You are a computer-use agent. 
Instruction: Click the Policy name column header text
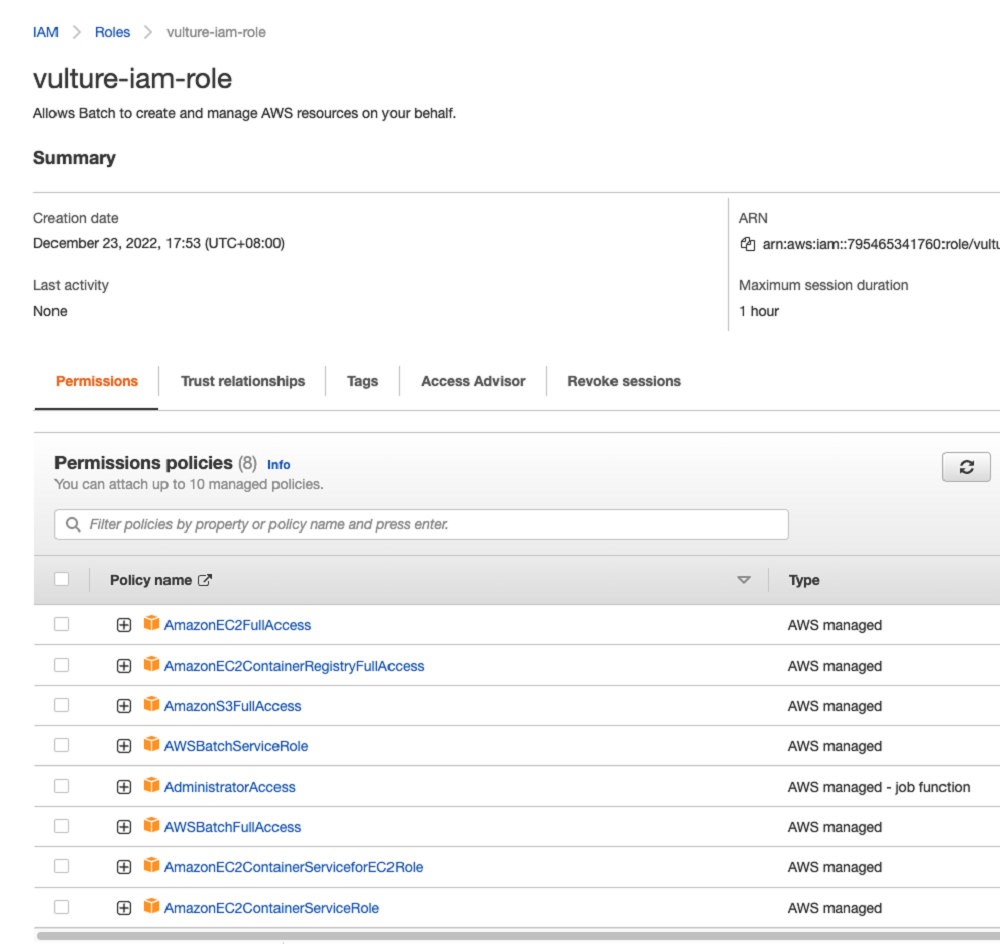pyautogui.click(x=151, y=580)
